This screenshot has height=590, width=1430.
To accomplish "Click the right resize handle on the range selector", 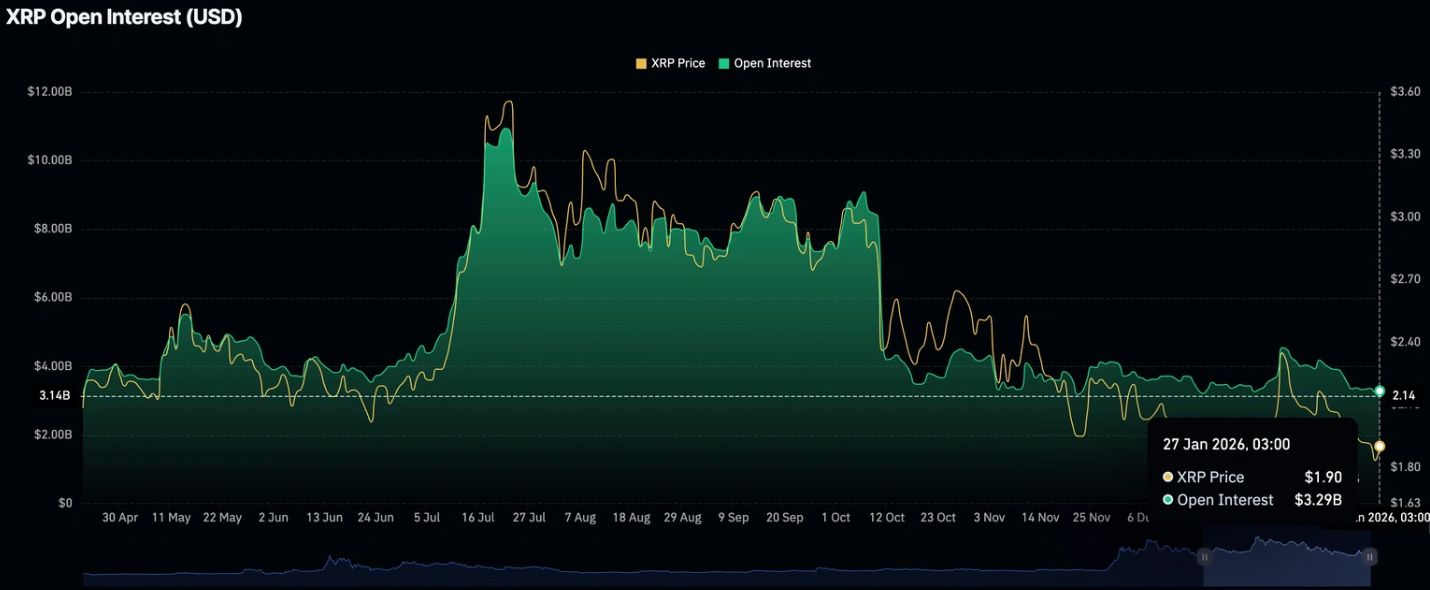I will pos(1369,558).
